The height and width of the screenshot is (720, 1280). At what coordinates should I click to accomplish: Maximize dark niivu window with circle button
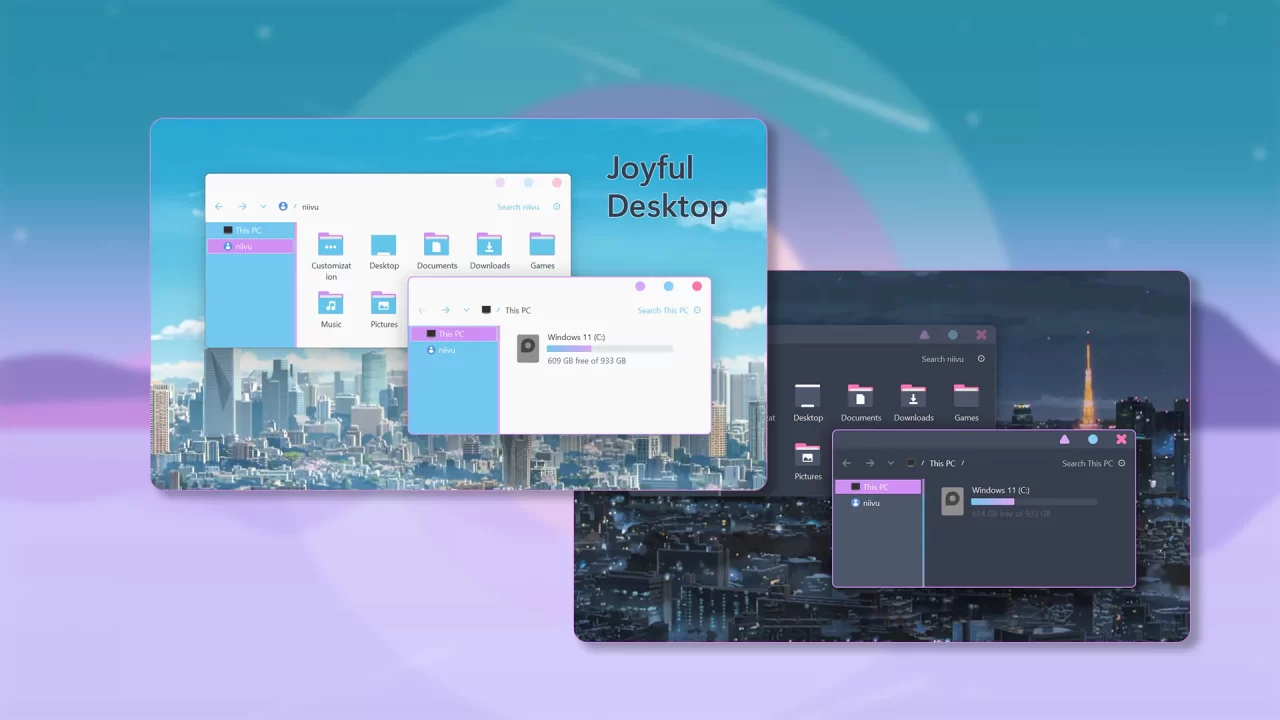pos(953,335)
